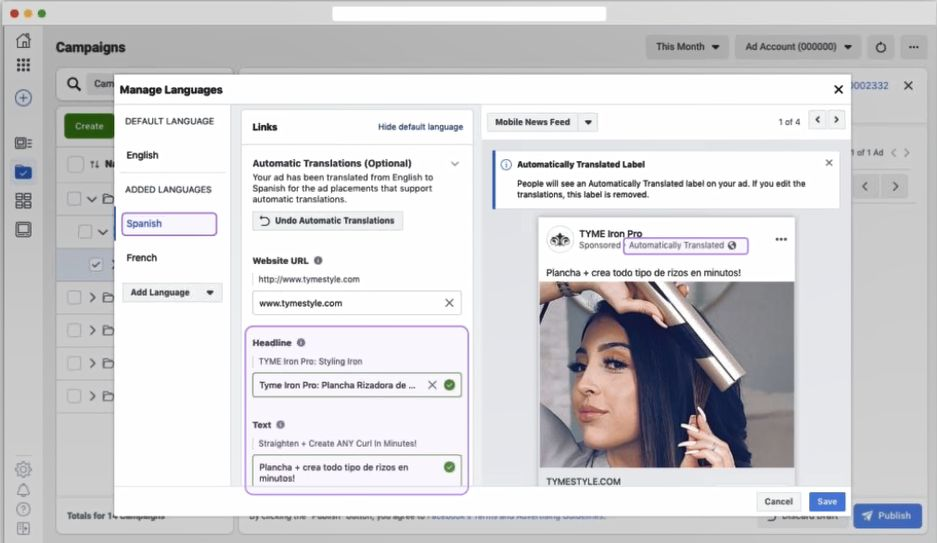The height and width of the screenshot is (543, 937).
Task: Clear the Website URL field with X
Action: click(x=449, y=303)
